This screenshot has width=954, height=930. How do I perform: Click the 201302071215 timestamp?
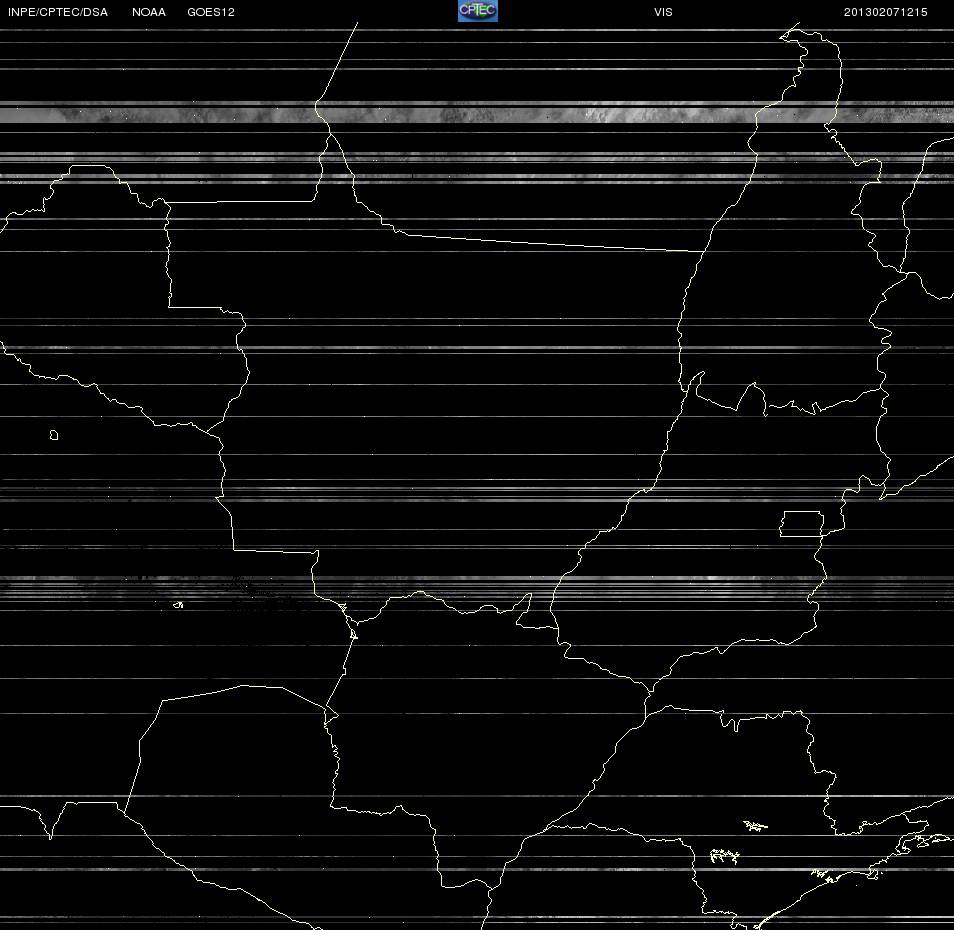click(x=885, y=12)
